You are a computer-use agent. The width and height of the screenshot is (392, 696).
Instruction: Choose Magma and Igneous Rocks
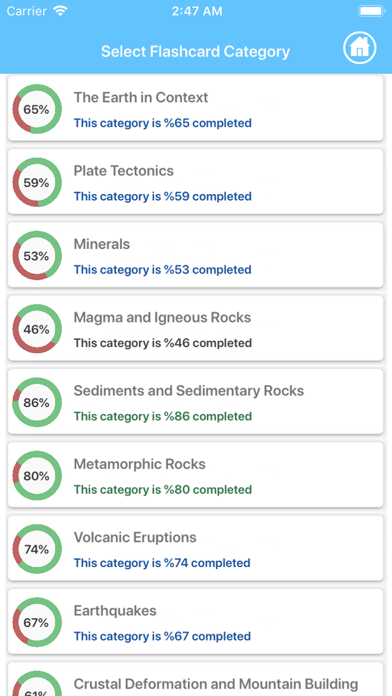(195, 328)
